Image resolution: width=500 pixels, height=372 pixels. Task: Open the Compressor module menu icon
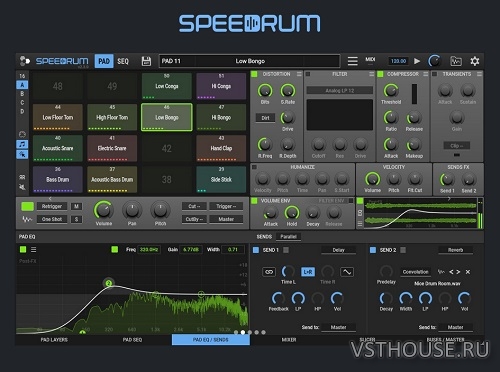pyautogui.click(x=426, y=74)
